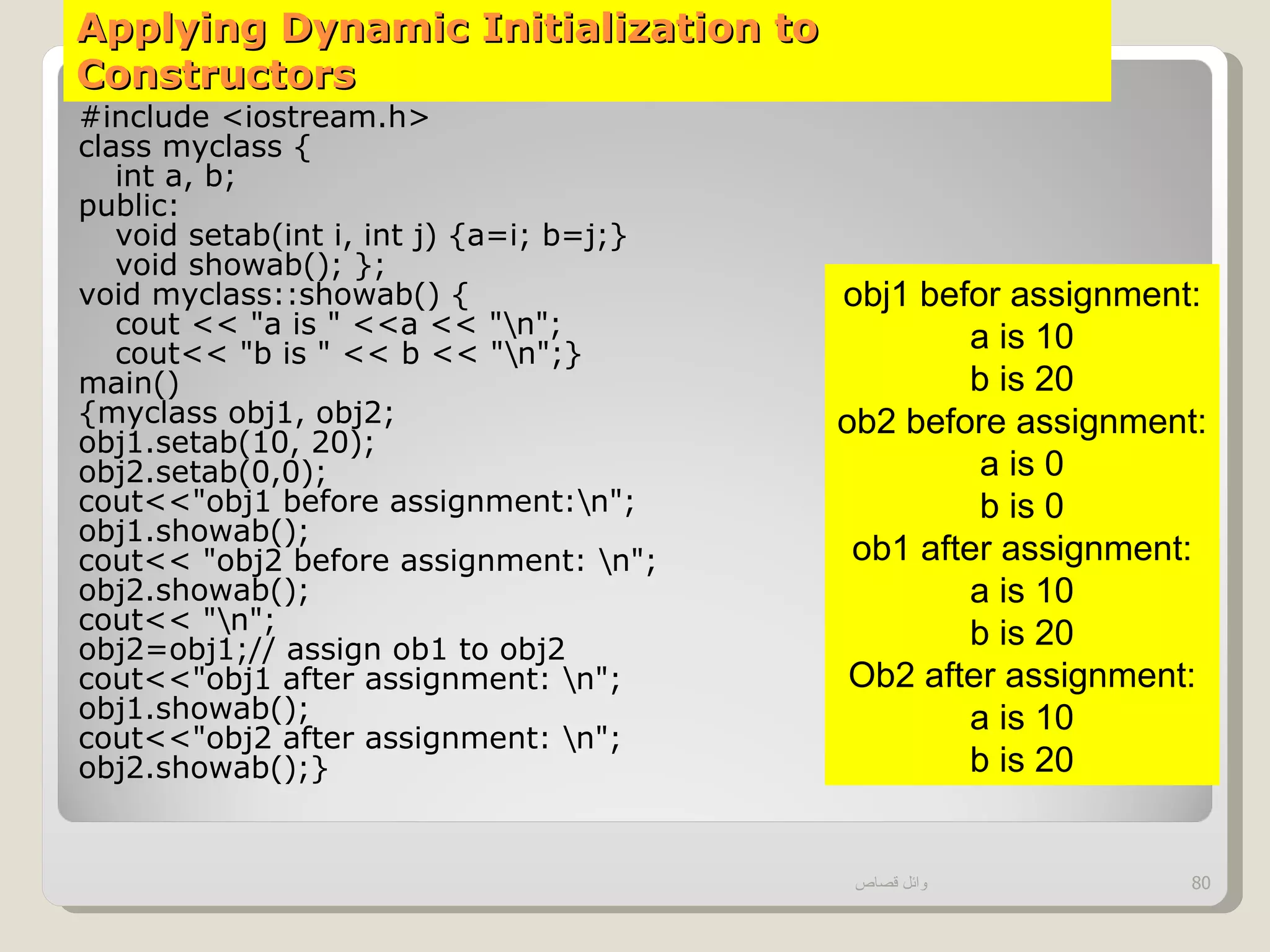Click the slide number 80
This screenshot has height=952, width=1270.
click(1201, 883)
